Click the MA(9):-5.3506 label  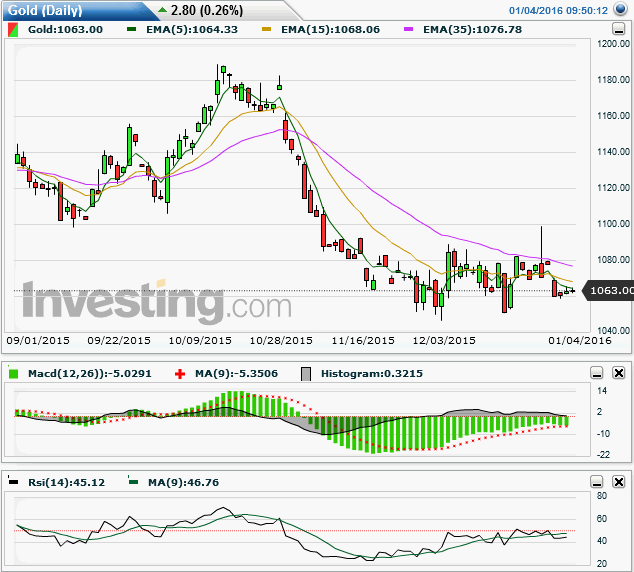point(237,374)
